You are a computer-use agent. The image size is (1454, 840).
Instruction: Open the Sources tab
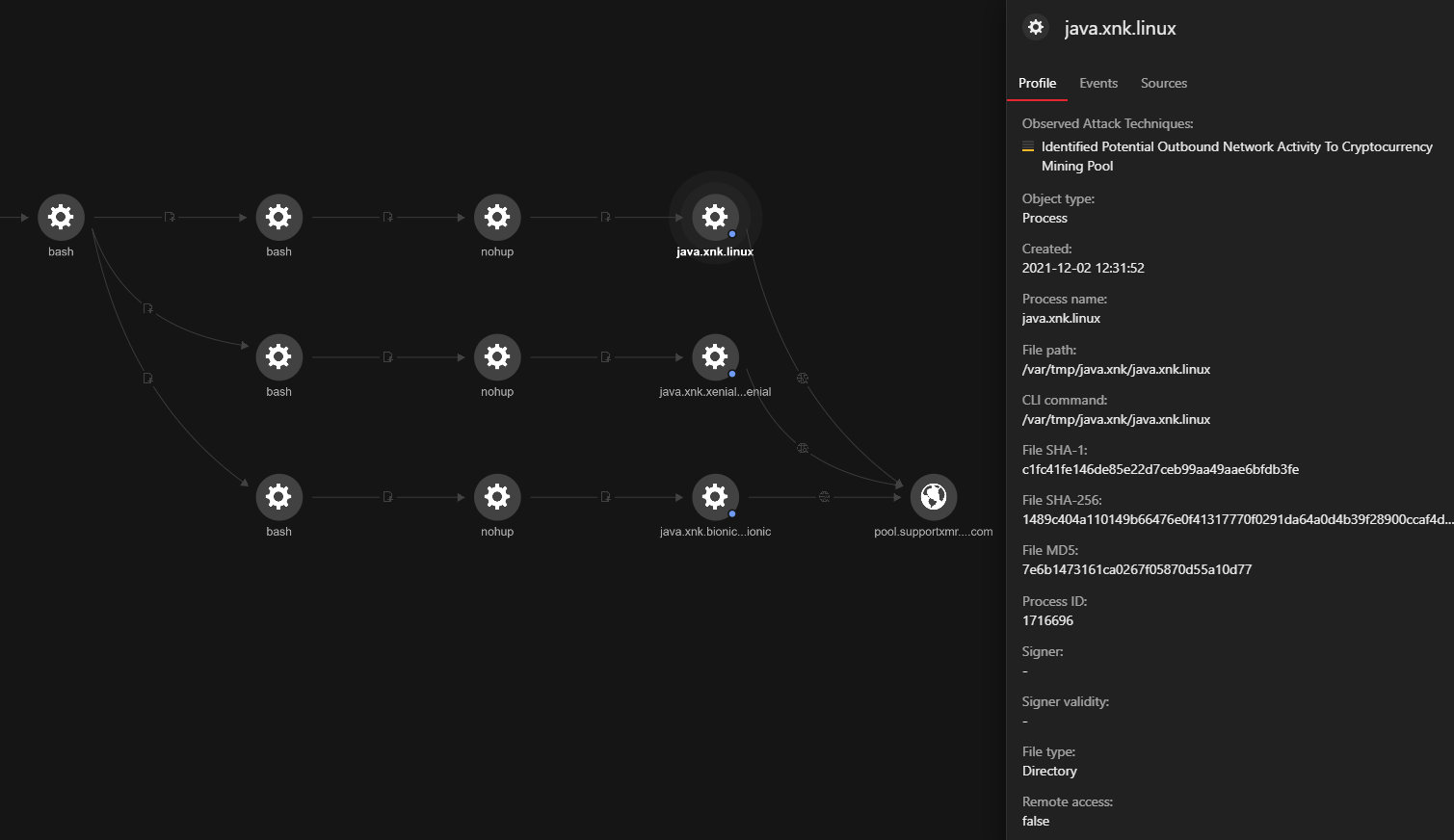[1163, 83]
